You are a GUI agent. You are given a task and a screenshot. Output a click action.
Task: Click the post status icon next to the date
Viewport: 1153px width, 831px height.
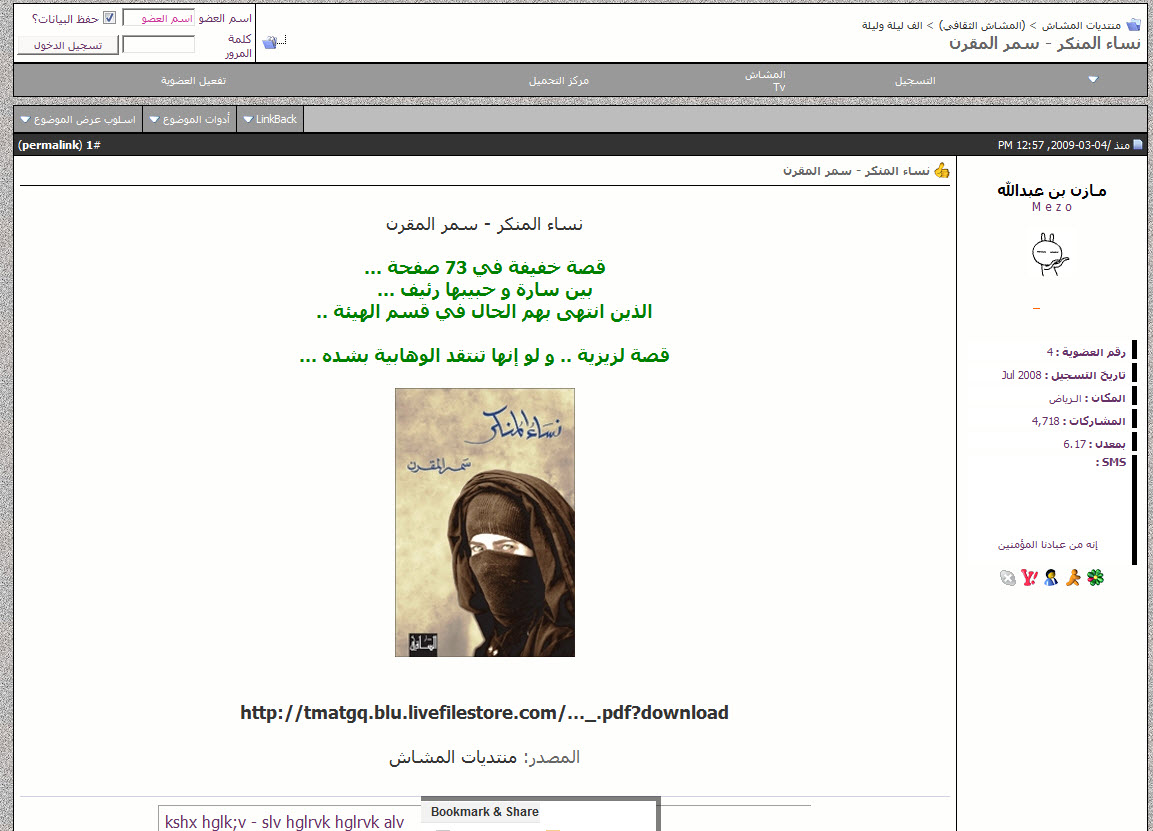(1138, 145)
